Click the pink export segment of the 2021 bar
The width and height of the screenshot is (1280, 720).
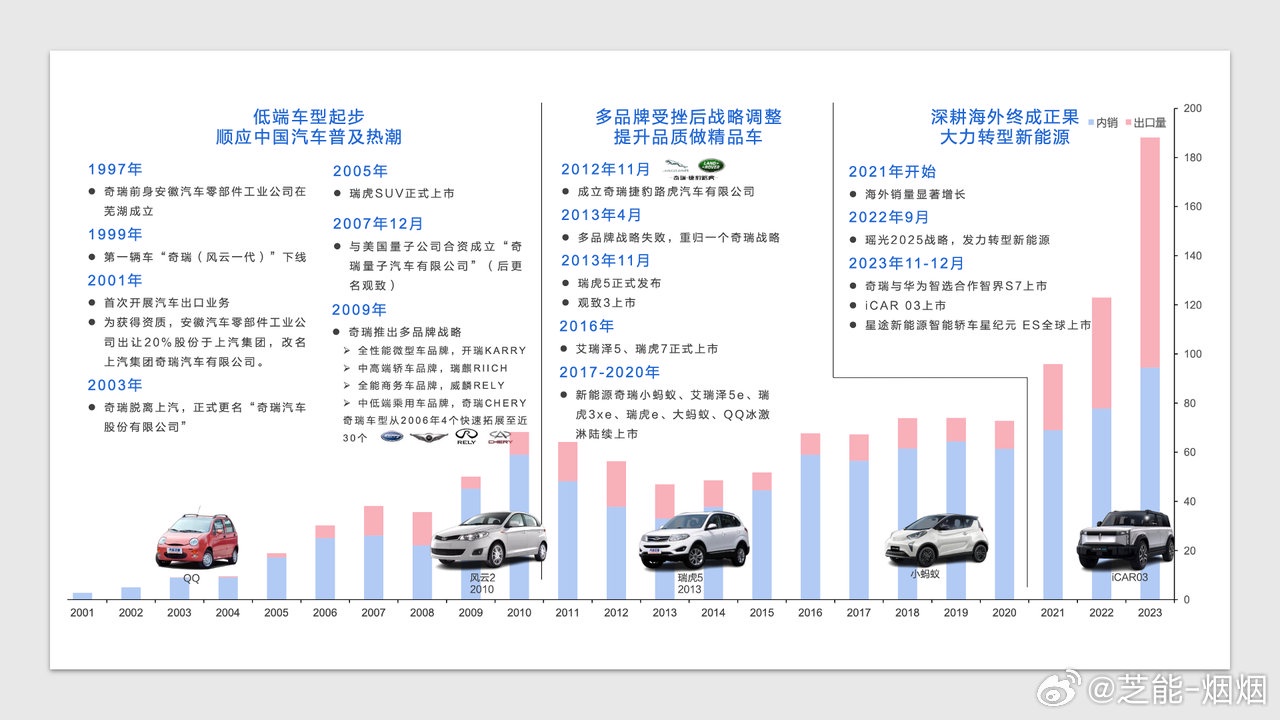click(1053, 397)
